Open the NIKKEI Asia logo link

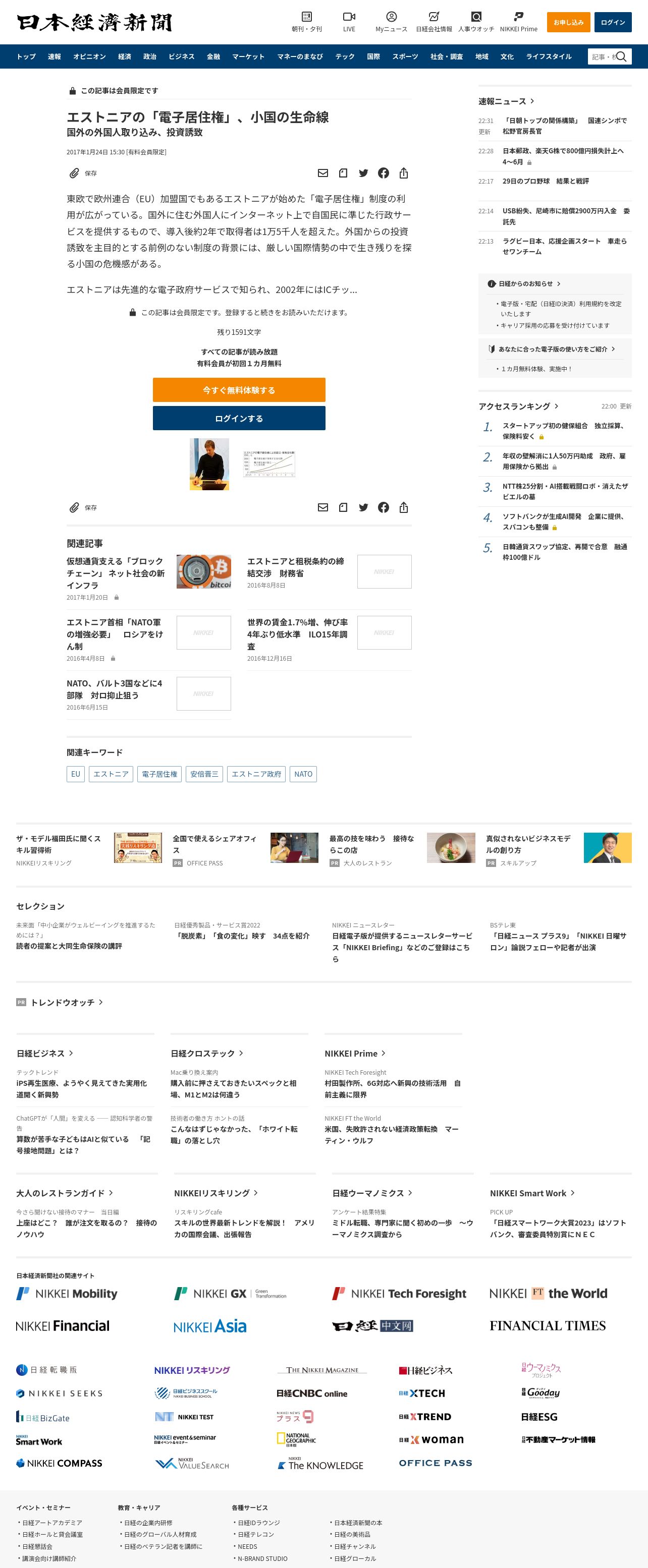tap(210, 1326)
